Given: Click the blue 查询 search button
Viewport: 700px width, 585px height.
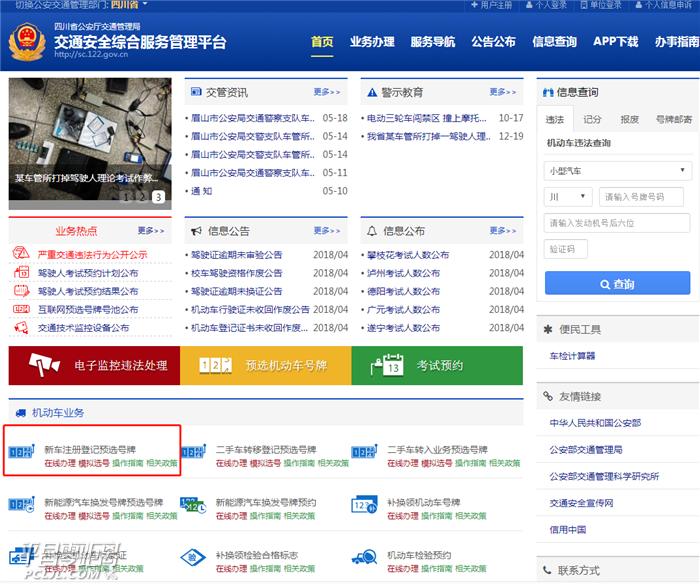Looking at the screenshot, I should (x=617, y=283).
